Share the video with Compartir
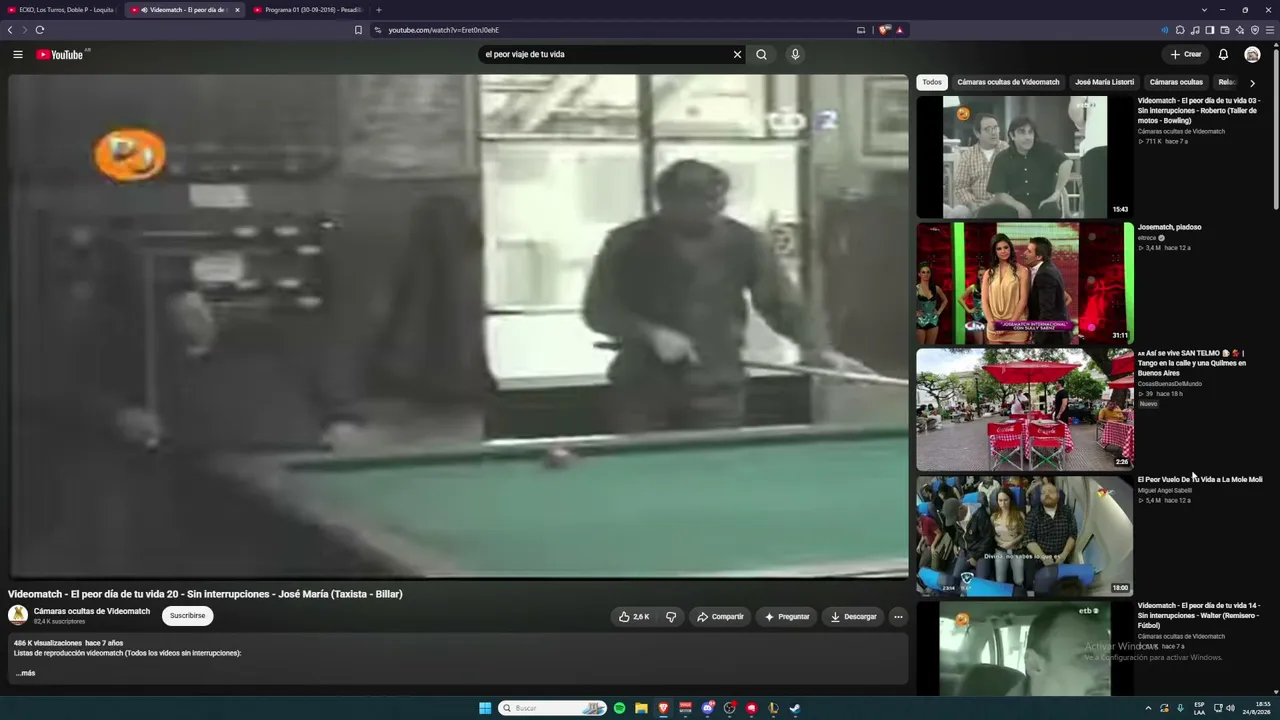 [720, 617]
